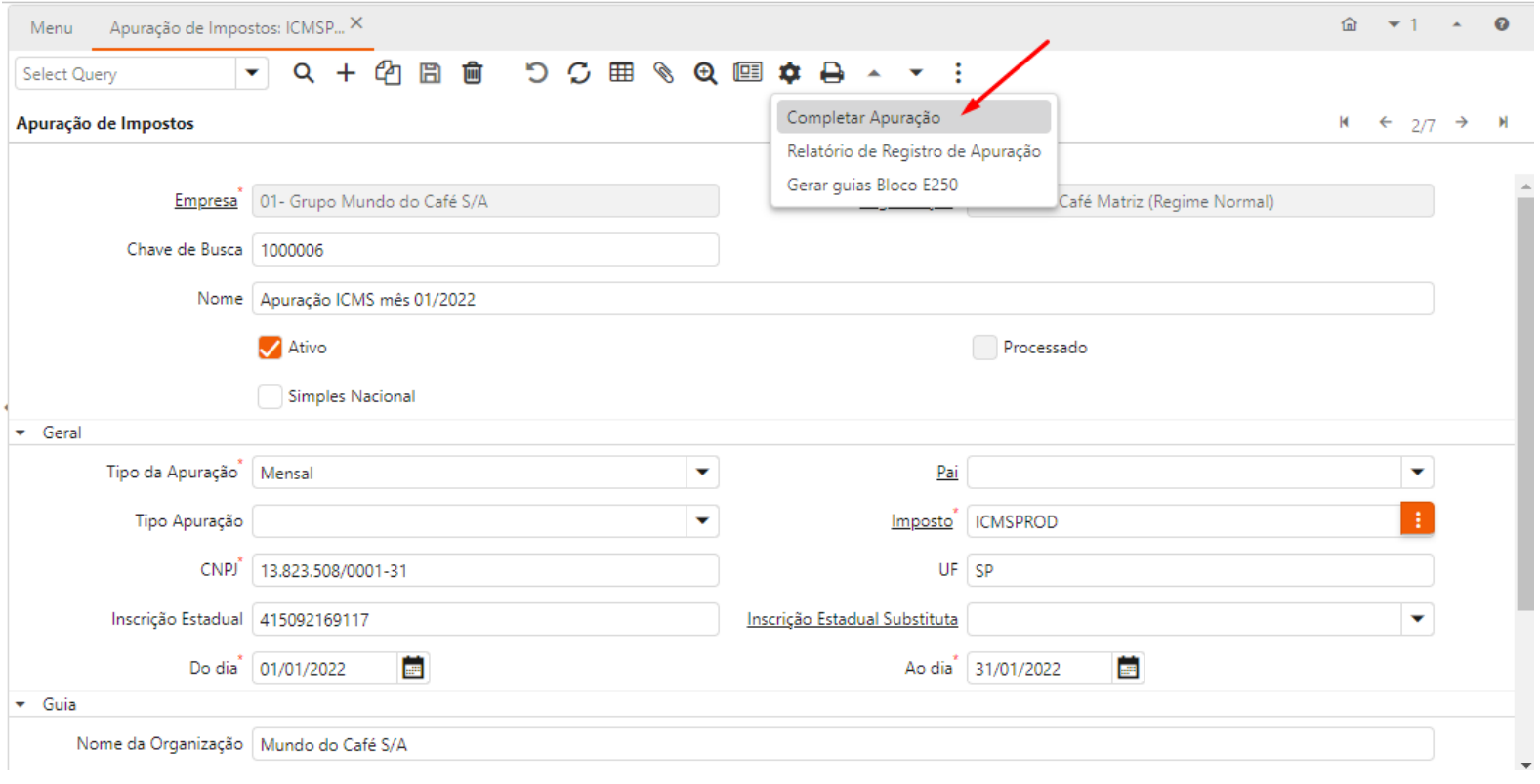Open the Tipo da Apuração dropdown
Viewport: 1540px width, 784px height.
702,473
